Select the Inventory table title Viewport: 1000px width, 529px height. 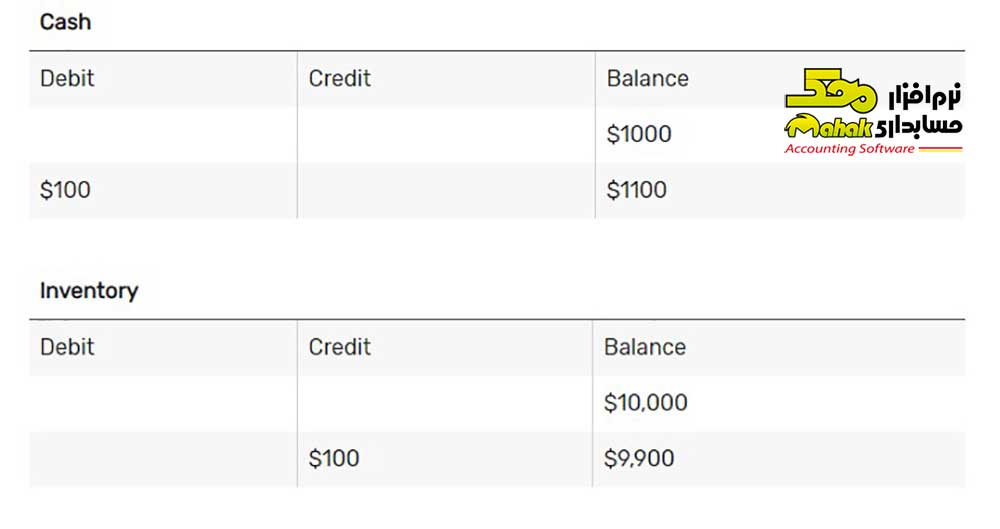(89, 291)
